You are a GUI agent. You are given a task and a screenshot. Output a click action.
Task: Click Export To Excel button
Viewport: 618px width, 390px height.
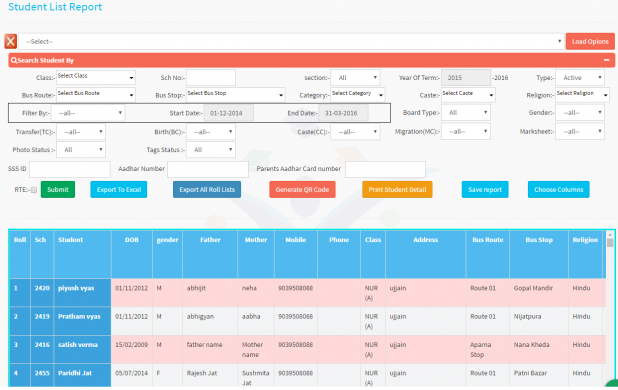click(x=119, y=189)
